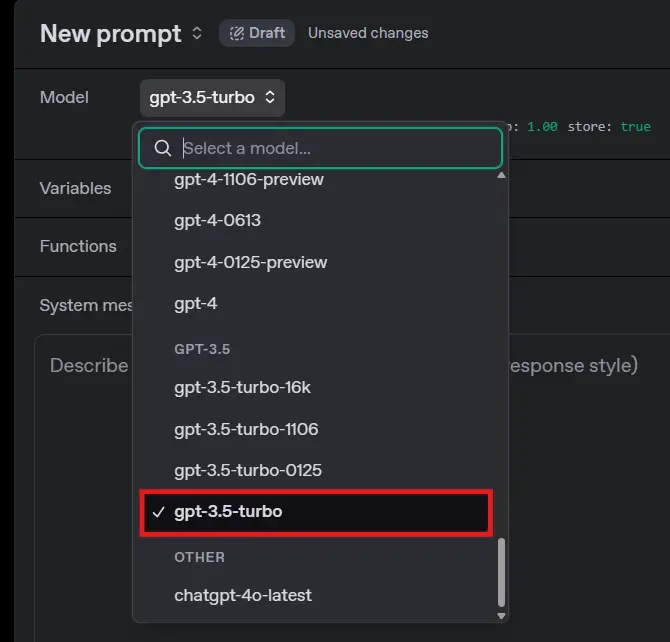Click the New prompt title
Viewport: 670px width, 642px height.
point(111,33)
